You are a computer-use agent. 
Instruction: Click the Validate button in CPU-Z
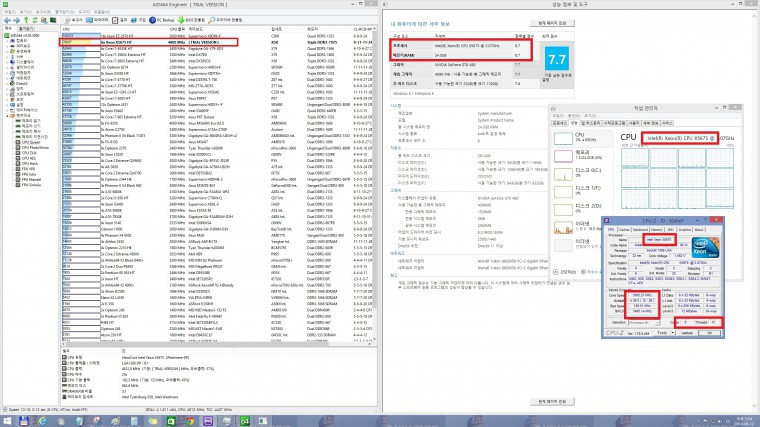(687, 333)
